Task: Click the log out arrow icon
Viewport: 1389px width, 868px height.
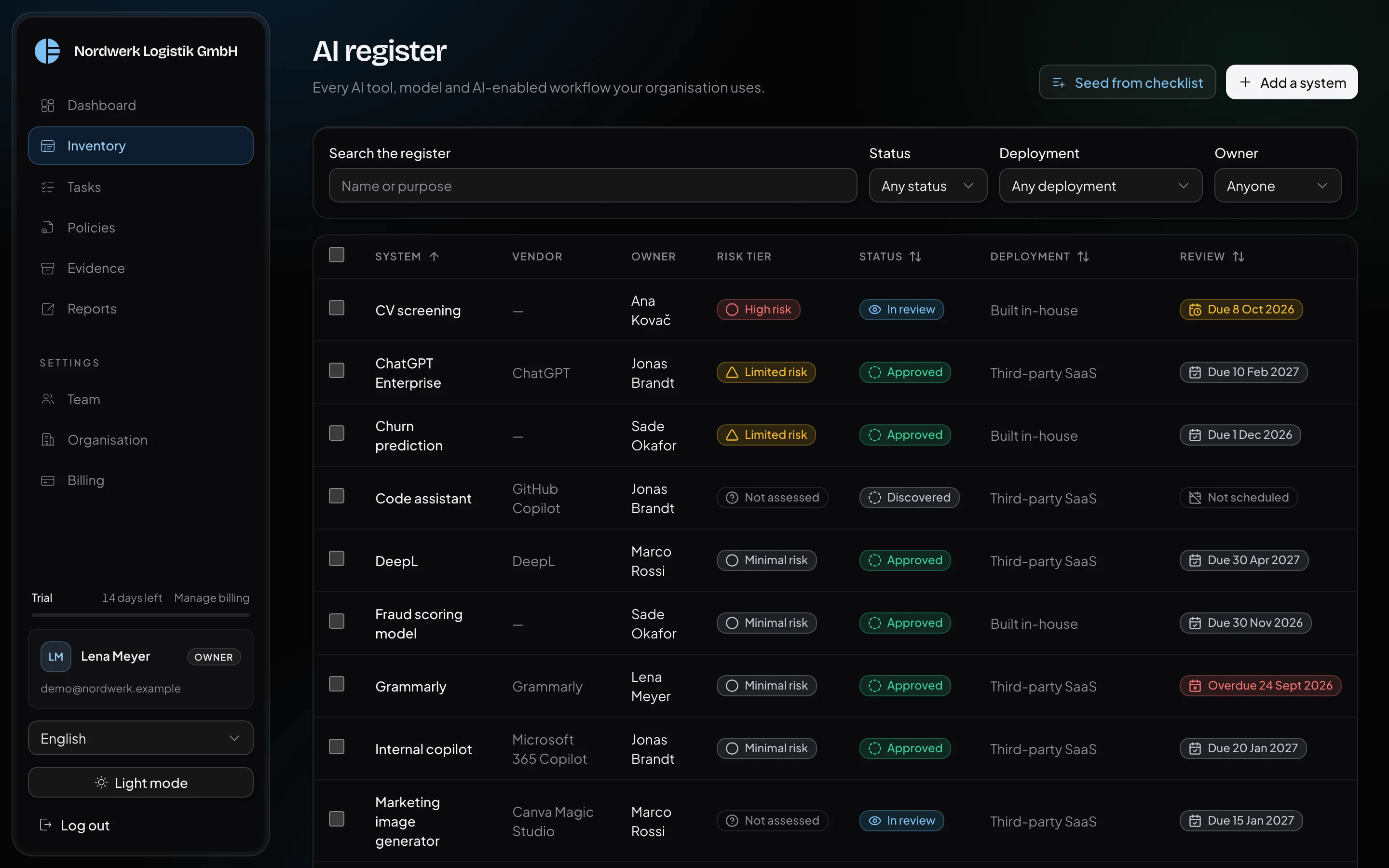Action: (45, 825)
